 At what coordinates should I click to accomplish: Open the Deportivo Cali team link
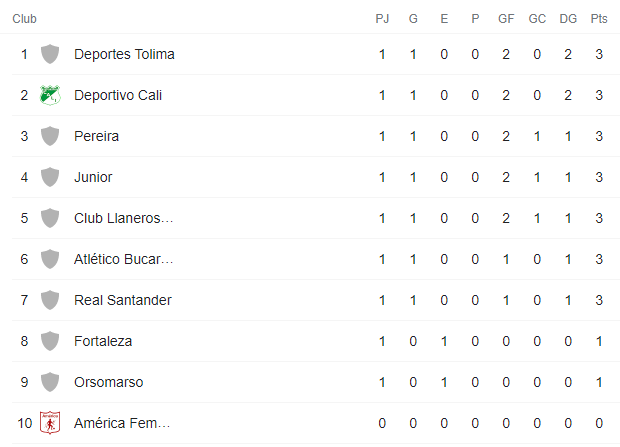118,95
